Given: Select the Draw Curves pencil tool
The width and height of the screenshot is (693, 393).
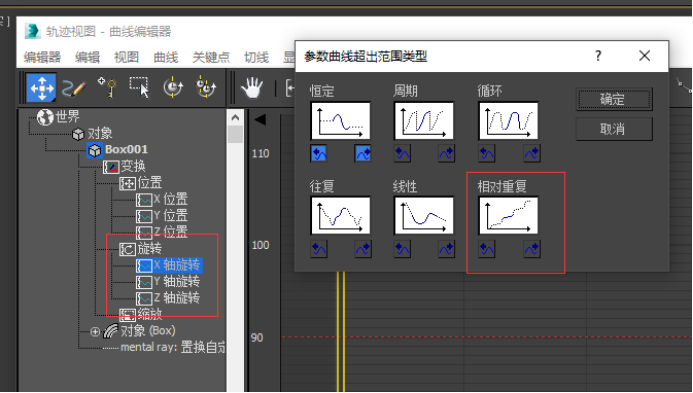Looking at the screenshot, I should (x=74, y=88).
